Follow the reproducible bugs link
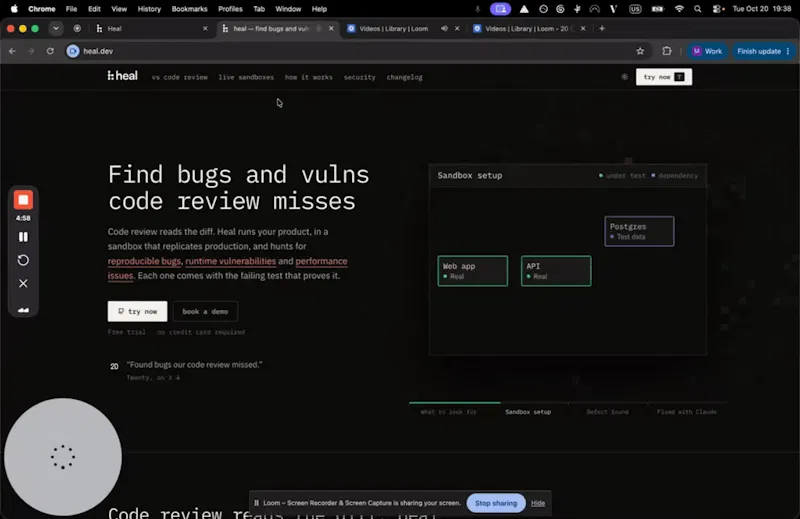The image size is (800, 519). 144,261
